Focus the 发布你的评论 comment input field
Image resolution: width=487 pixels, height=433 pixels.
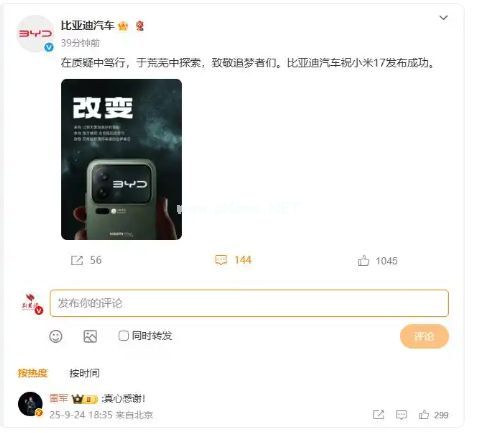click(249, 303)
